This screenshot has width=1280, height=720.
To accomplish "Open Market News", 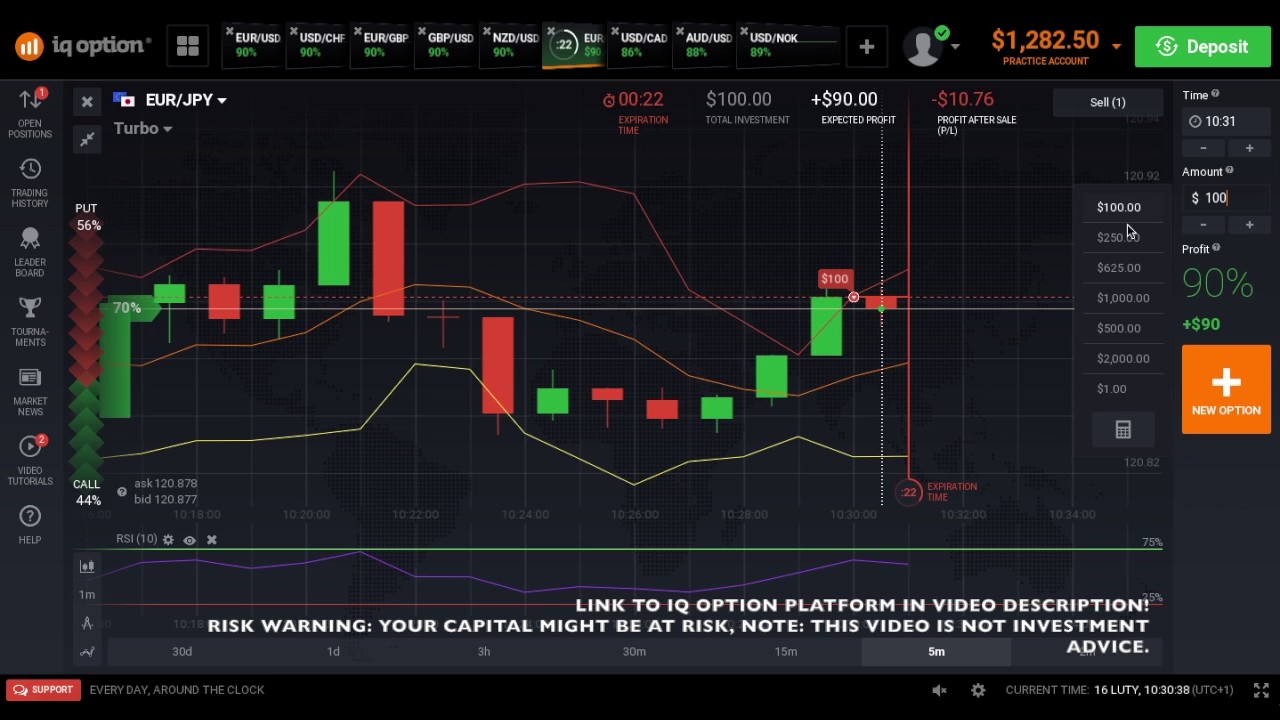I will (x=30, y=391).
